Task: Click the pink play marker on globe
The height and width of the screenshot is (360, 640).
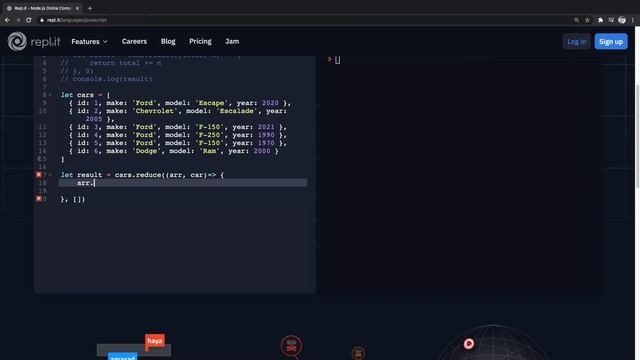Action: coord(469,344)
